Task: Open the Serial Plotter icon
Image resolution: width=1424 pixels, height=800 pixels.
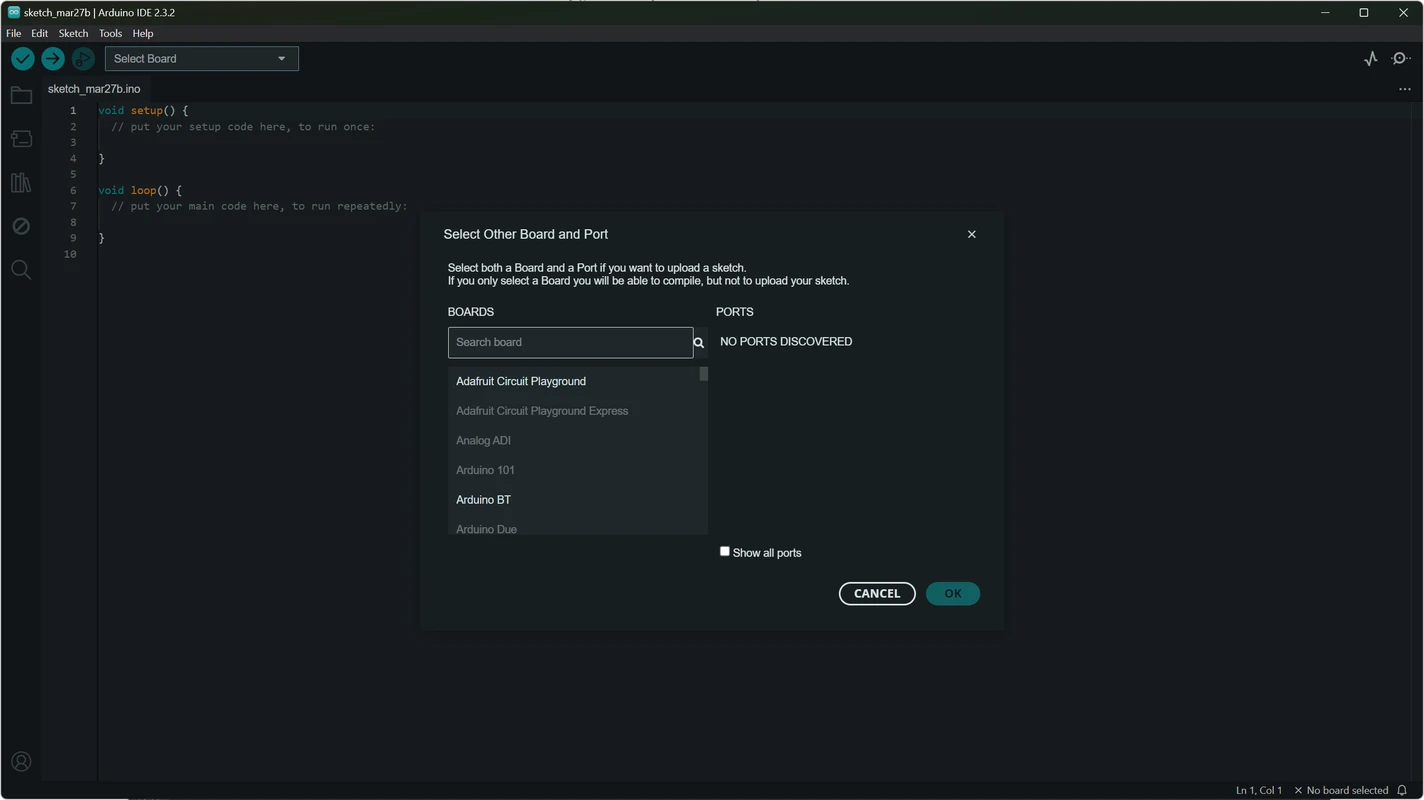Action: click(x=1371, y=59)
